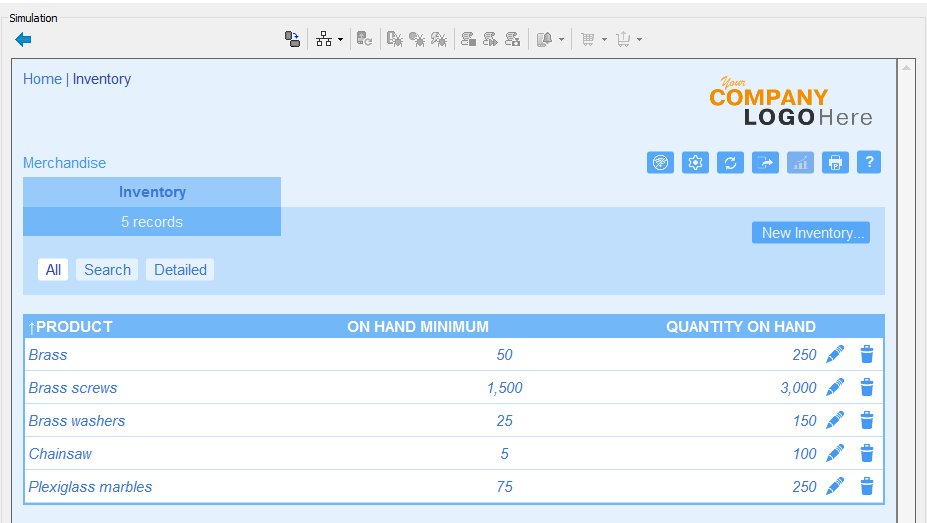The height and width of the screenshot is (523, 927).
Task: Click the refresh records icon
Action: (x=730, y=162)
